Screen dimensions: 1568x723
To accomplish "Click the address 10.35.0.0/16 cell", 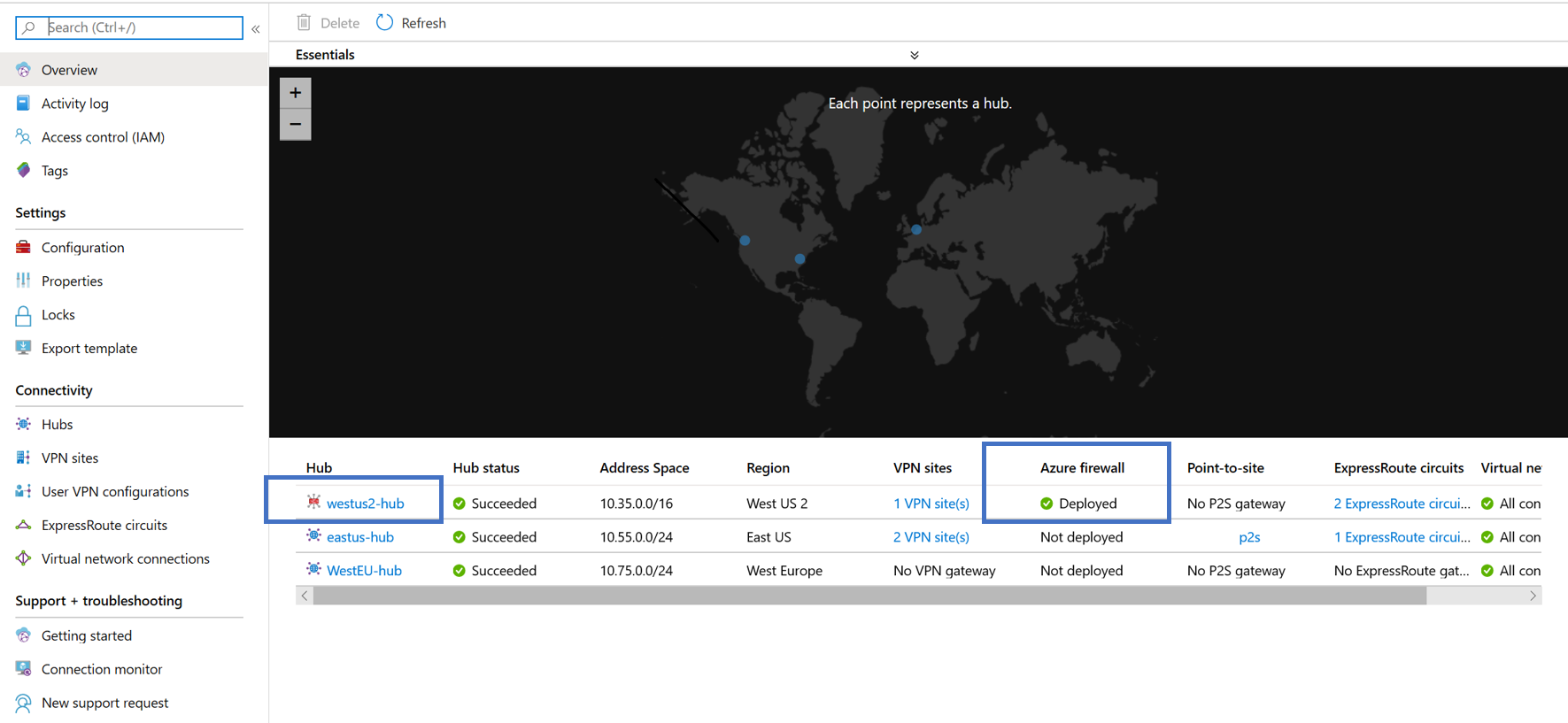I will (636, 504).
